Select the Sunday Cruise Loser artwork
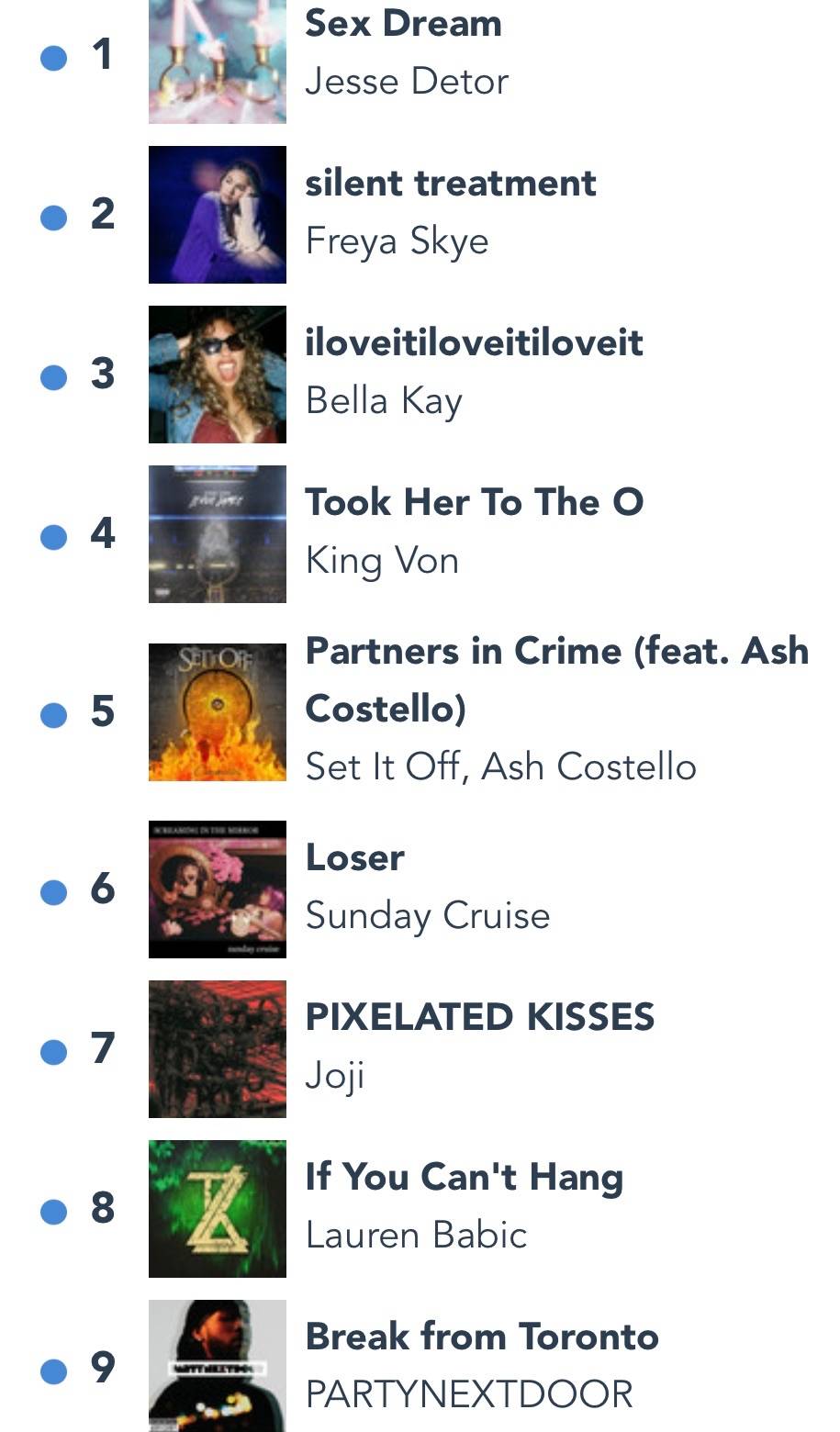840x1432 pixels. tap(218, 889)
